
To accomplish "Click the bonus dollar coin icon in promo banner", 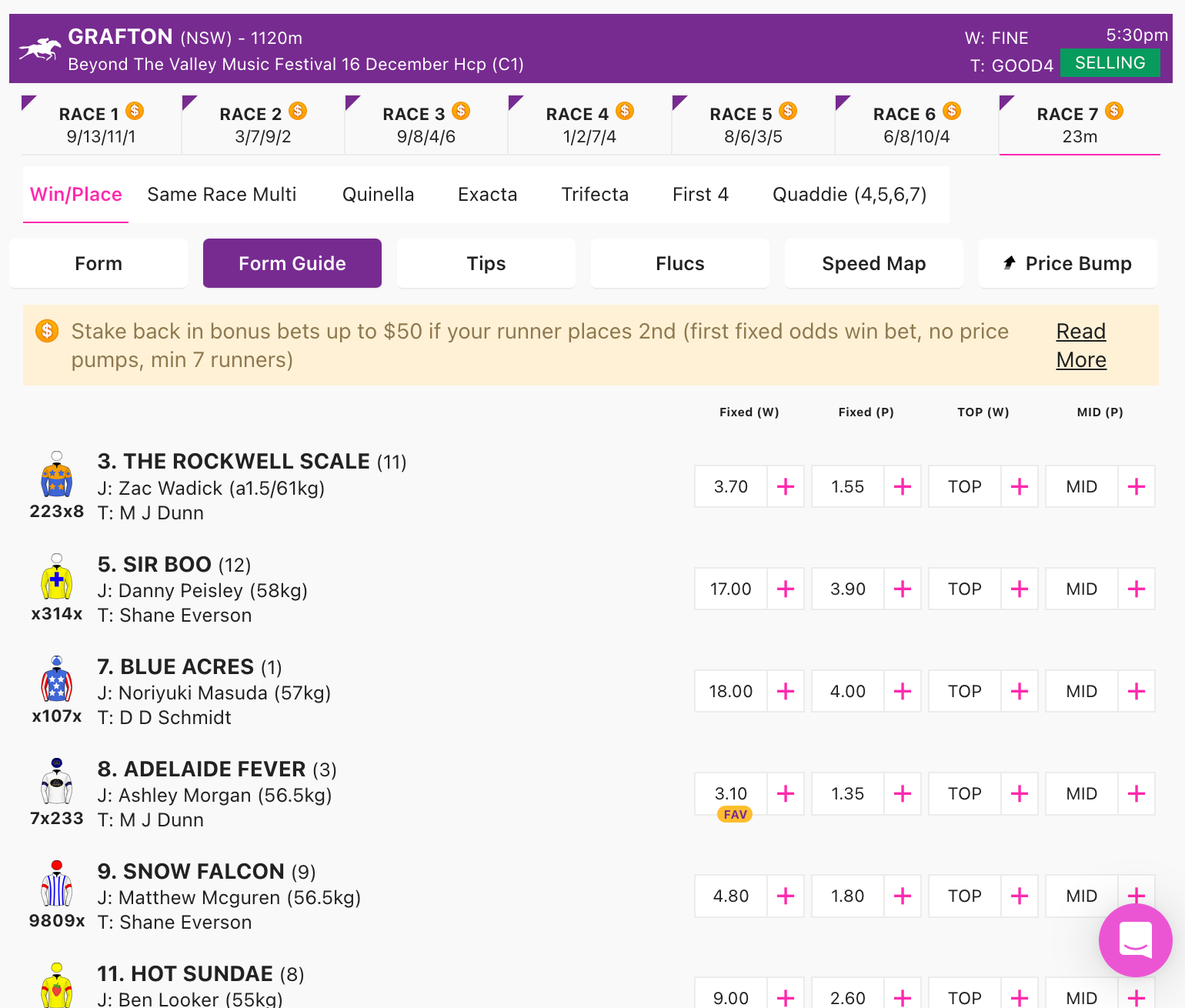I will [x=47, y=332].
